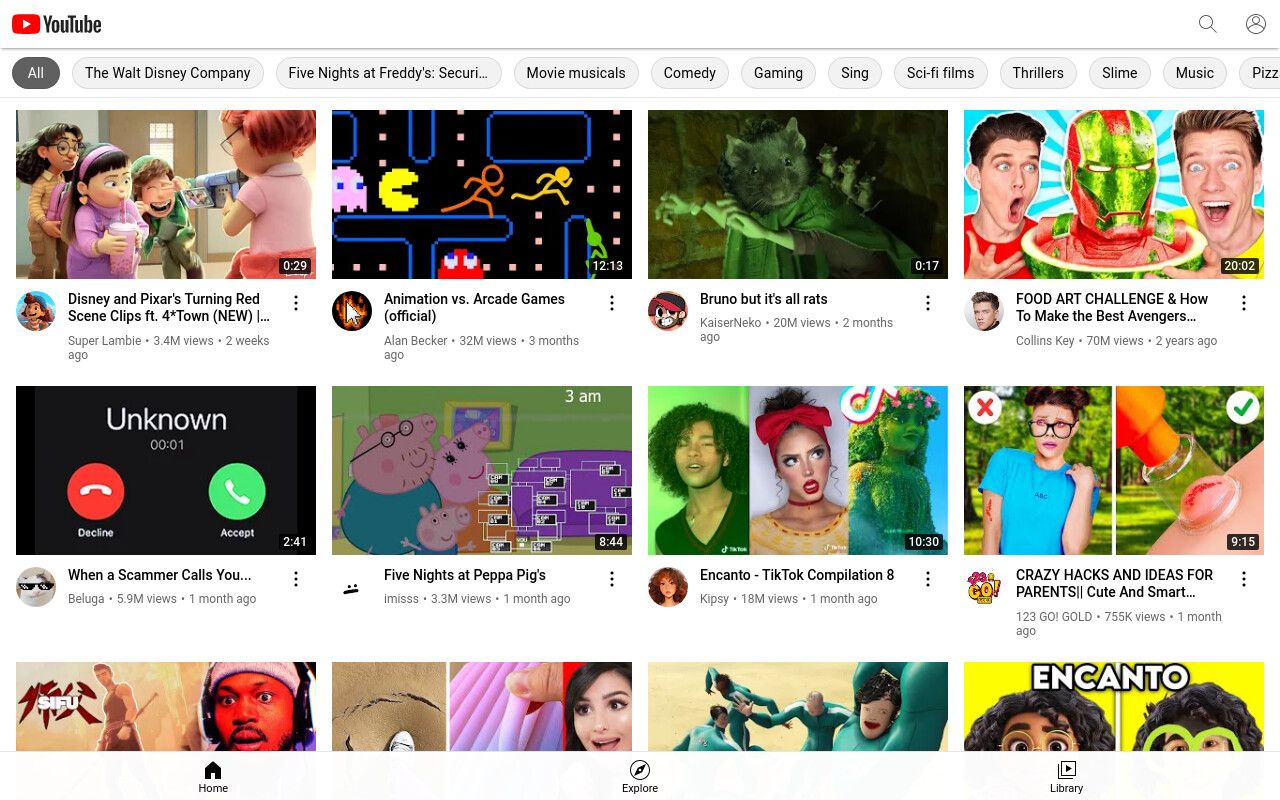Viewport: 1280px width, 800px height.
Task: Open title 'Bruno but it's all rats'
Action: tap(764, 299)
